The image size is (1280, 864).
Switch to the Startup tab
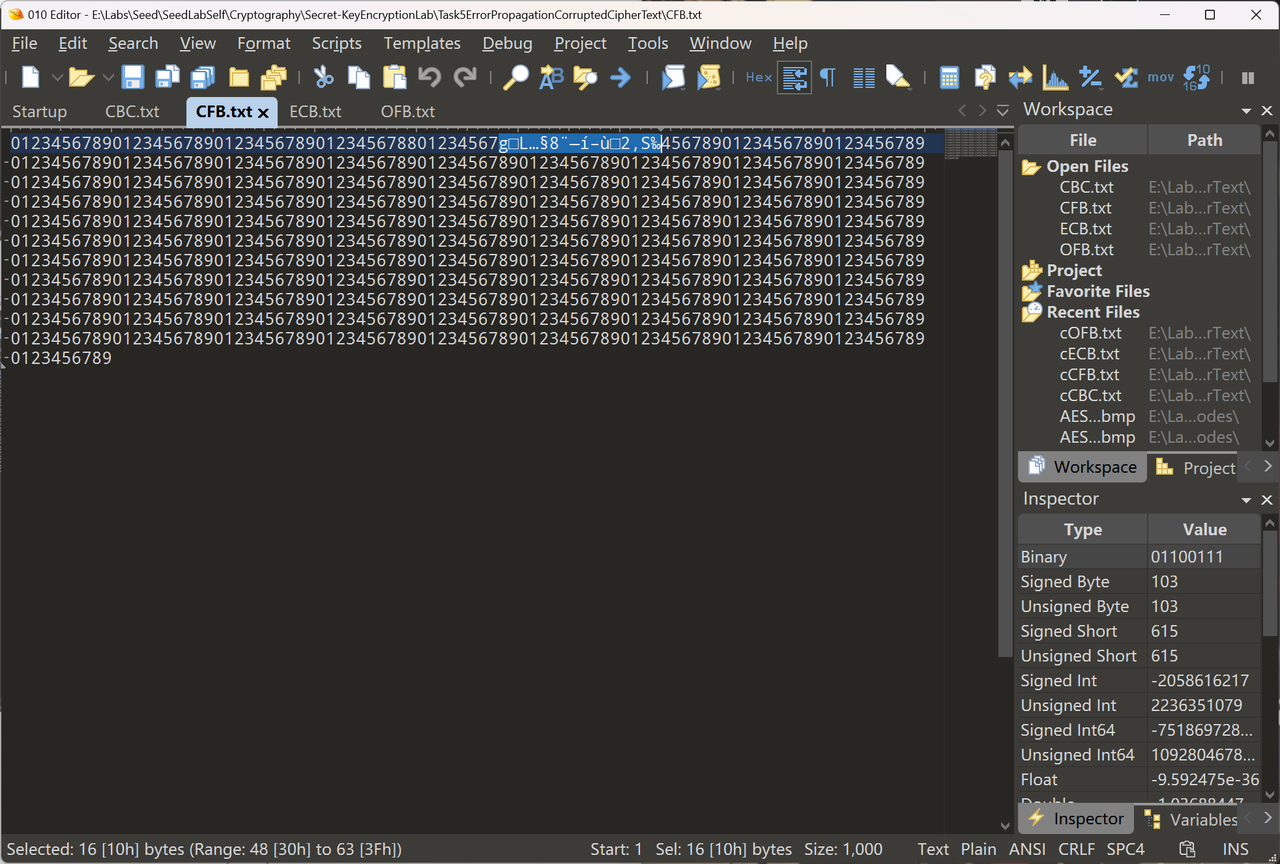pyautogui.click(x=39, y=111)
